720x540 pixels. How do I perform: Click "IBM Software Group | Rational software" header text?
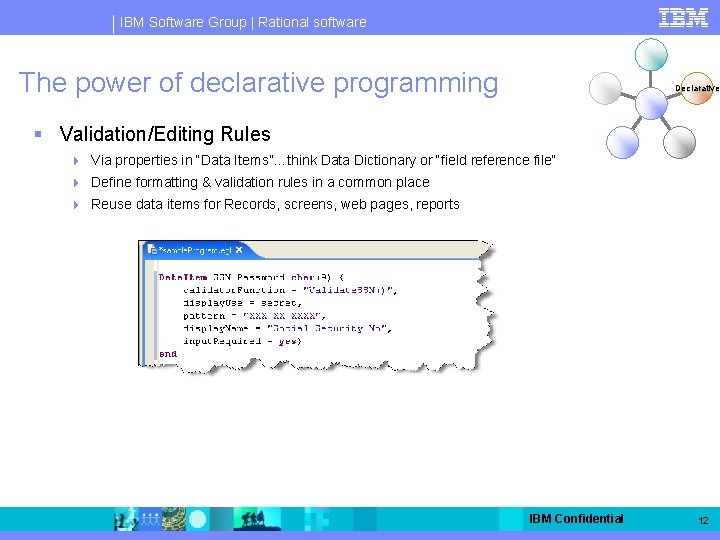click(243, 22)
